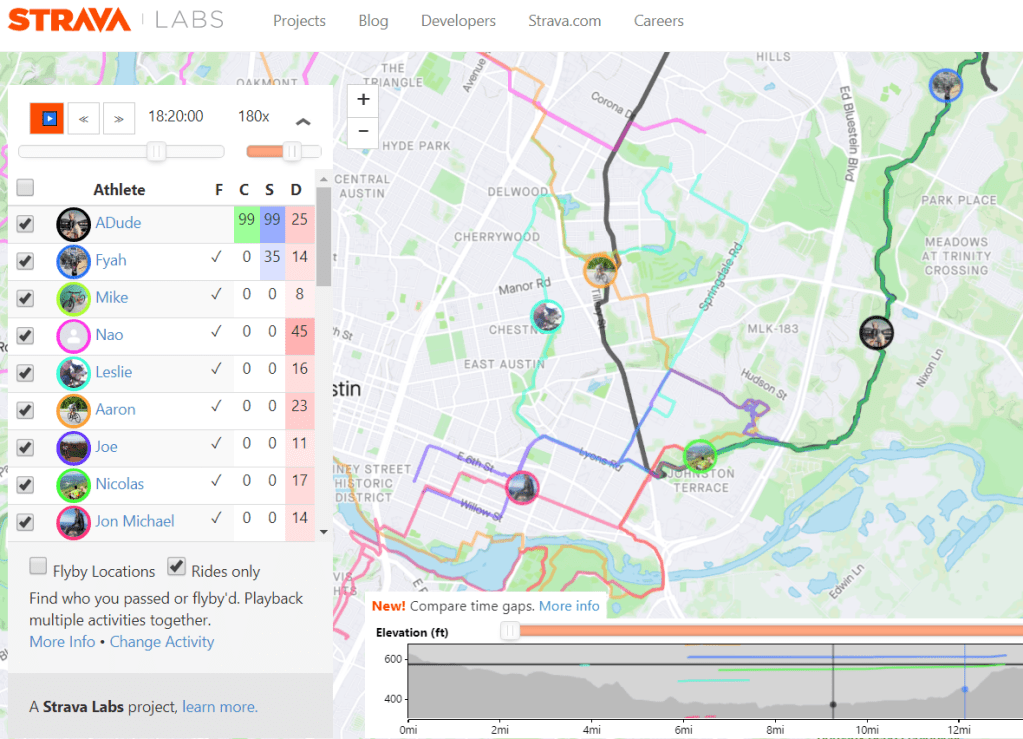Click the rewind double-arrow button

tap(83, 118)
